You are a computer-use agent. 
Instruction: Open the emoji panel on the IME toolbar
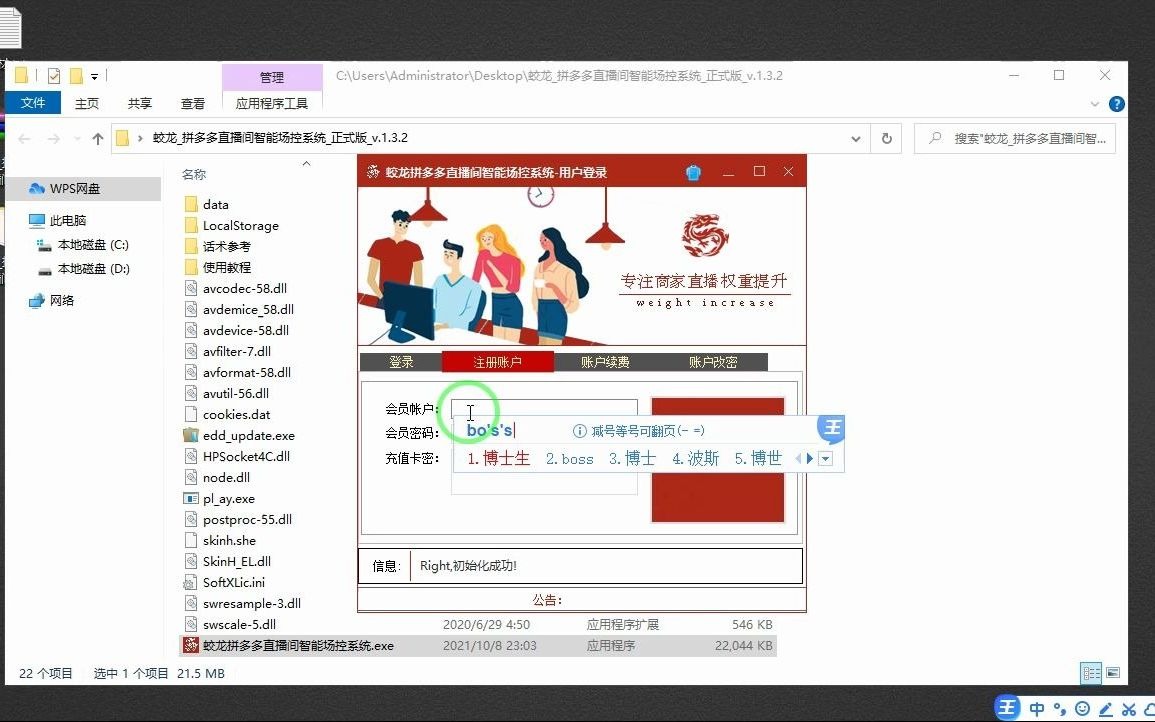click(1081, 708)
